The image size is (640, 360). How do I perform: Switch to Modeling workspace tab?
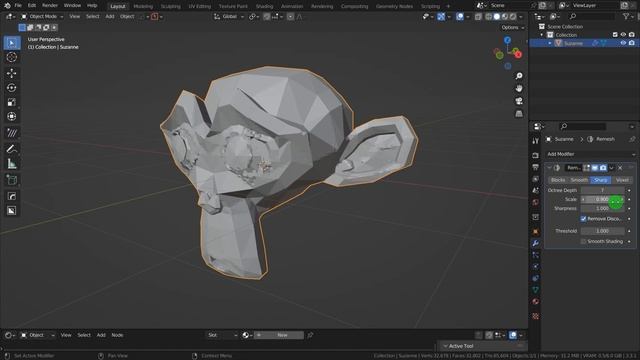pyautogui.click(x=143, y=6)
